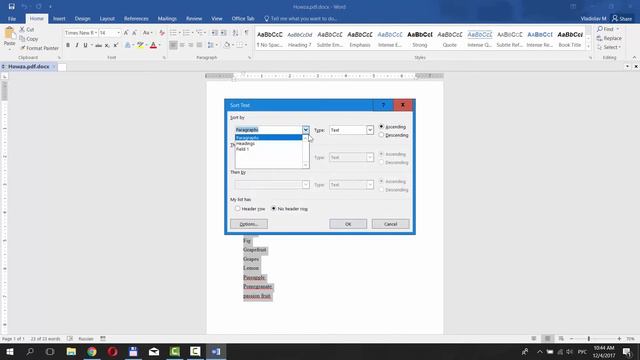
Task: Expand the Paragraph group dialog launcher
Action: click(x=249, y=58)
